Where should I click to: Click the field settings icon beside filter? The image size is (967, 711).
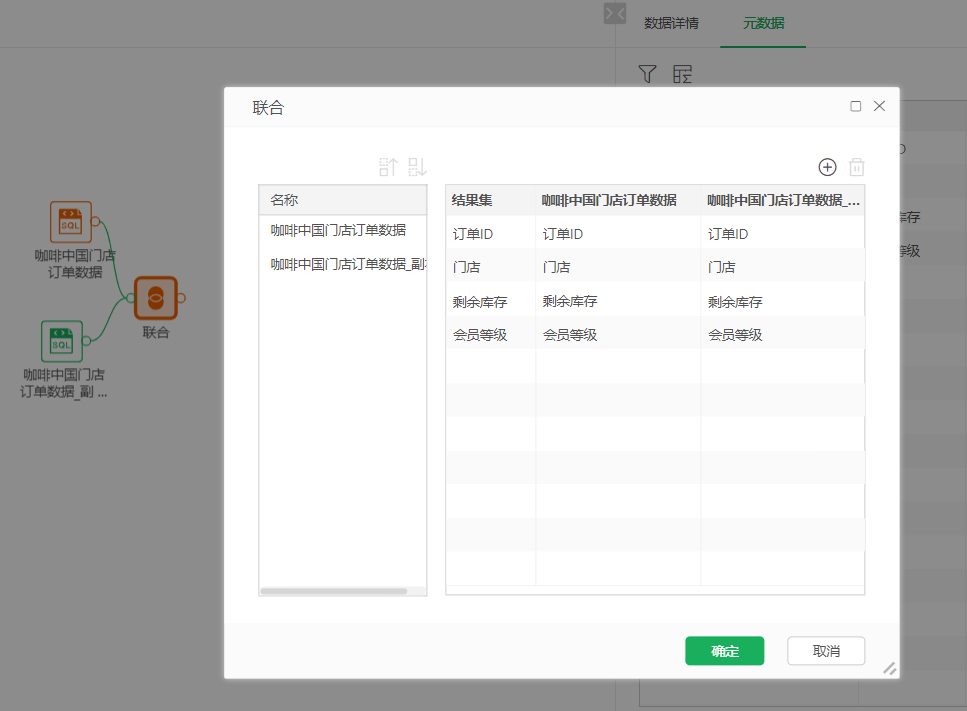(x=682, y=74)
